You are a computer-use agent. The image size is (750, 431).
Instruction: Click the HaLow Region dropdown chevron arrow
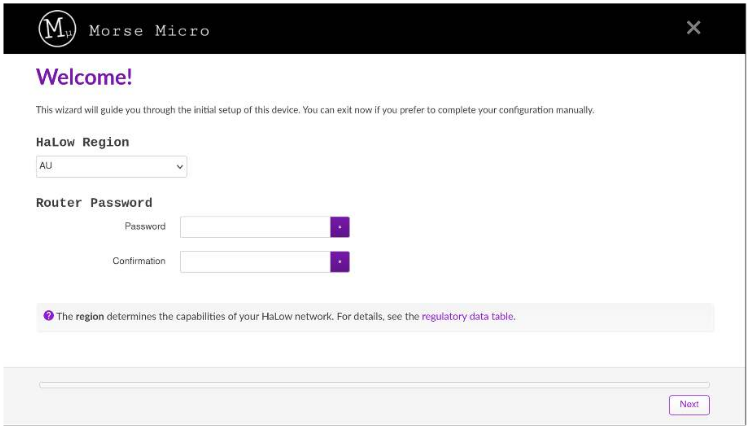pyautogui.click(x=180, y=167)
